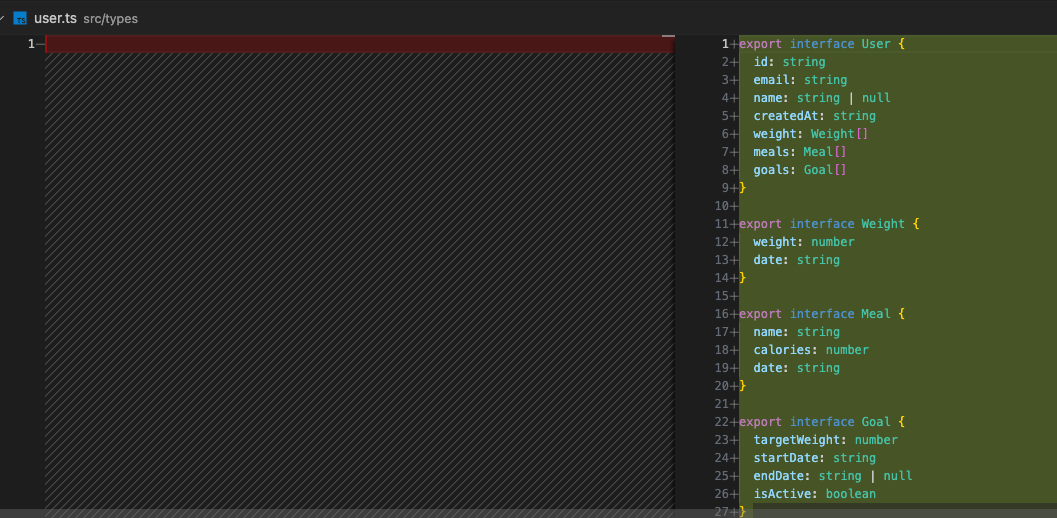This screenshot has width=1057, height=518.
Task: Click line number 15 in modified pane
Action: [722, 295]
